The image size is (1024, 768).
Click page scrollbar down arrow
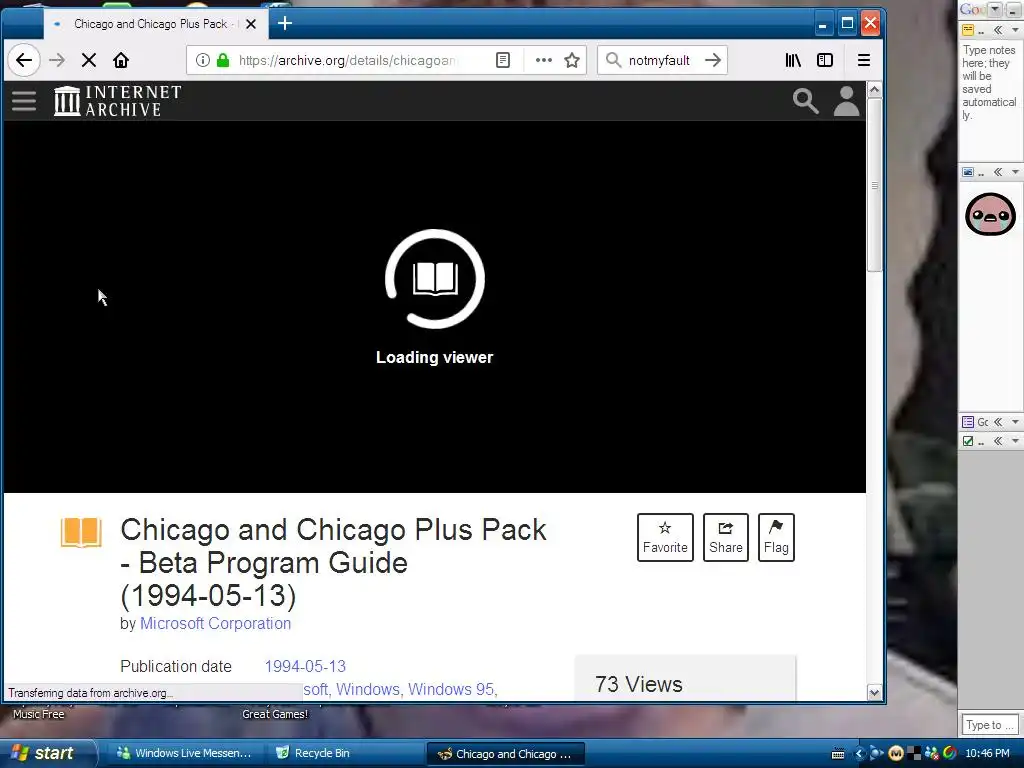874,693
